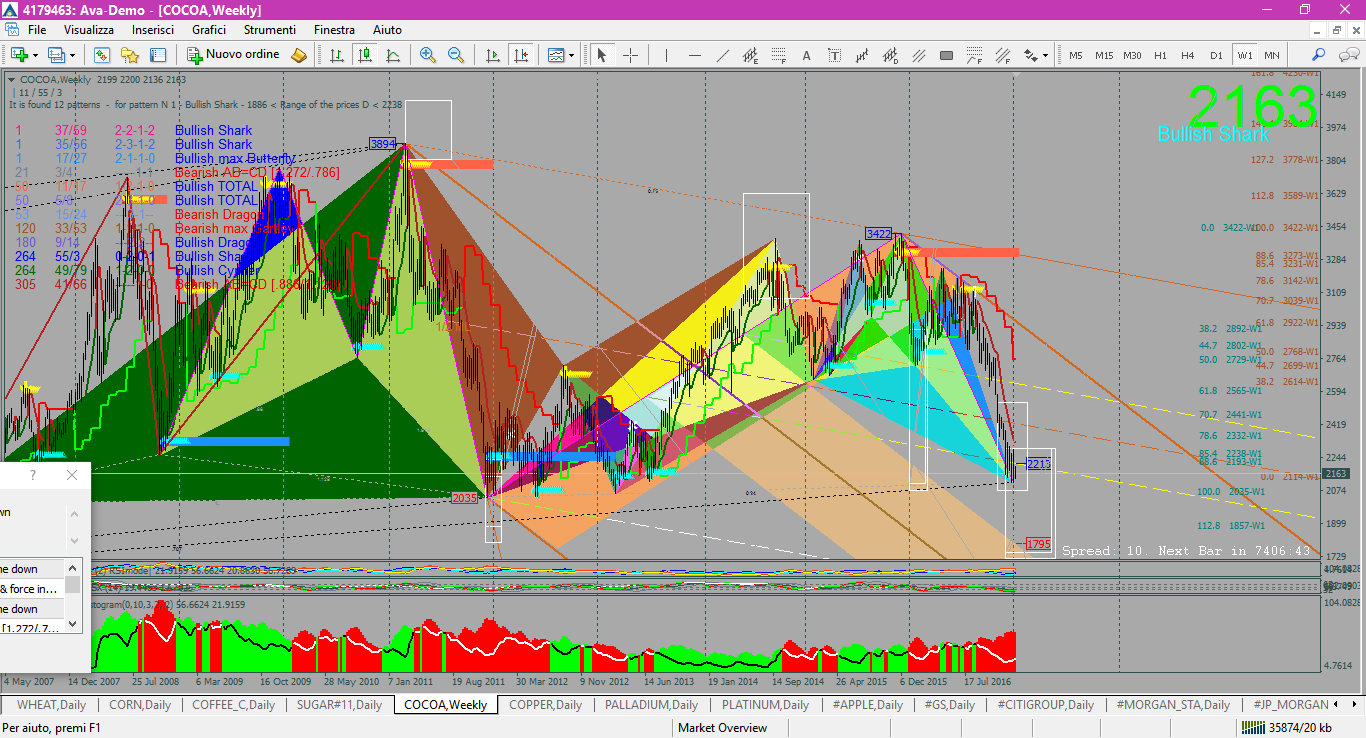Open the toolbar search magnifier
1366x738 pixels.
pyautogui.click(x=1318, y=55)
